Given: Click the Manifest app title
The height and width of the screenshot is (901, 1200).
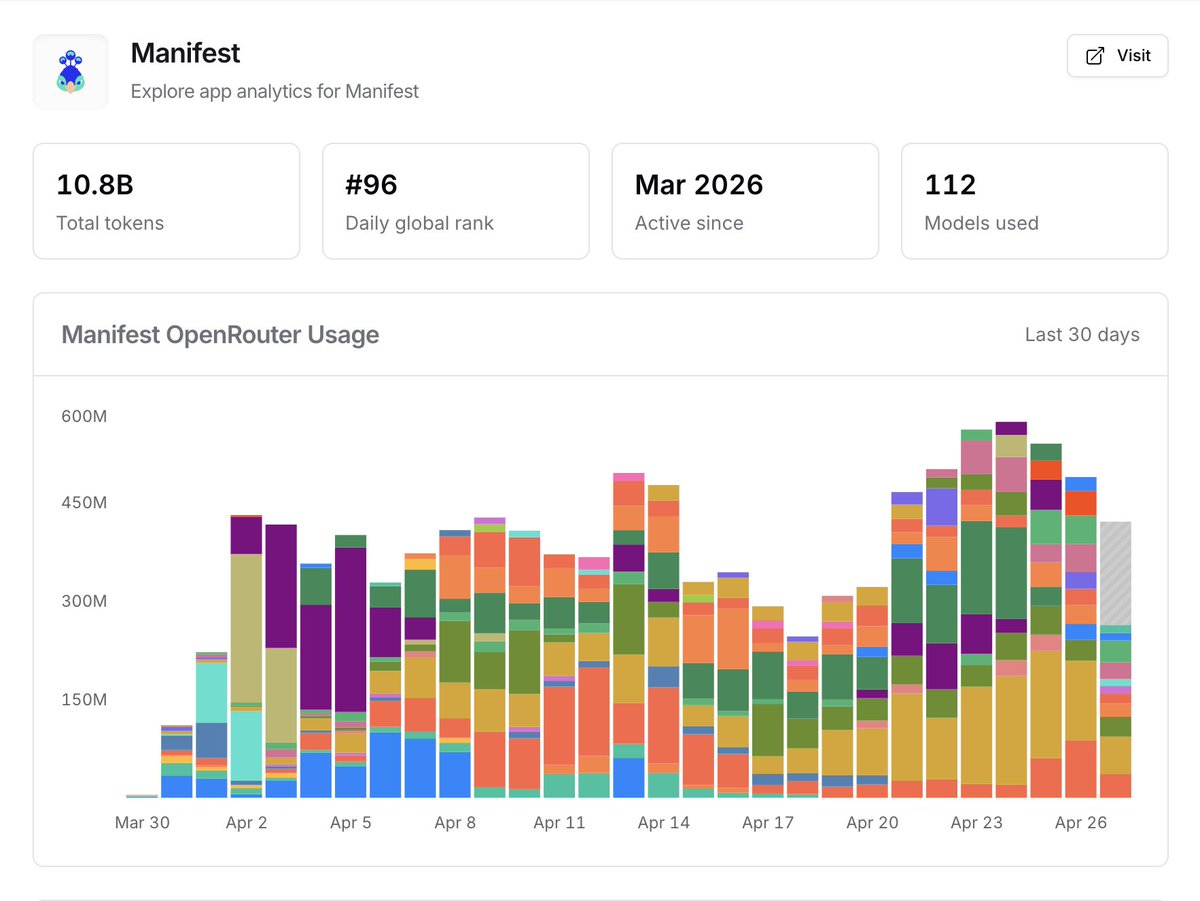Looking at the screenshot, I should [186, 53].
